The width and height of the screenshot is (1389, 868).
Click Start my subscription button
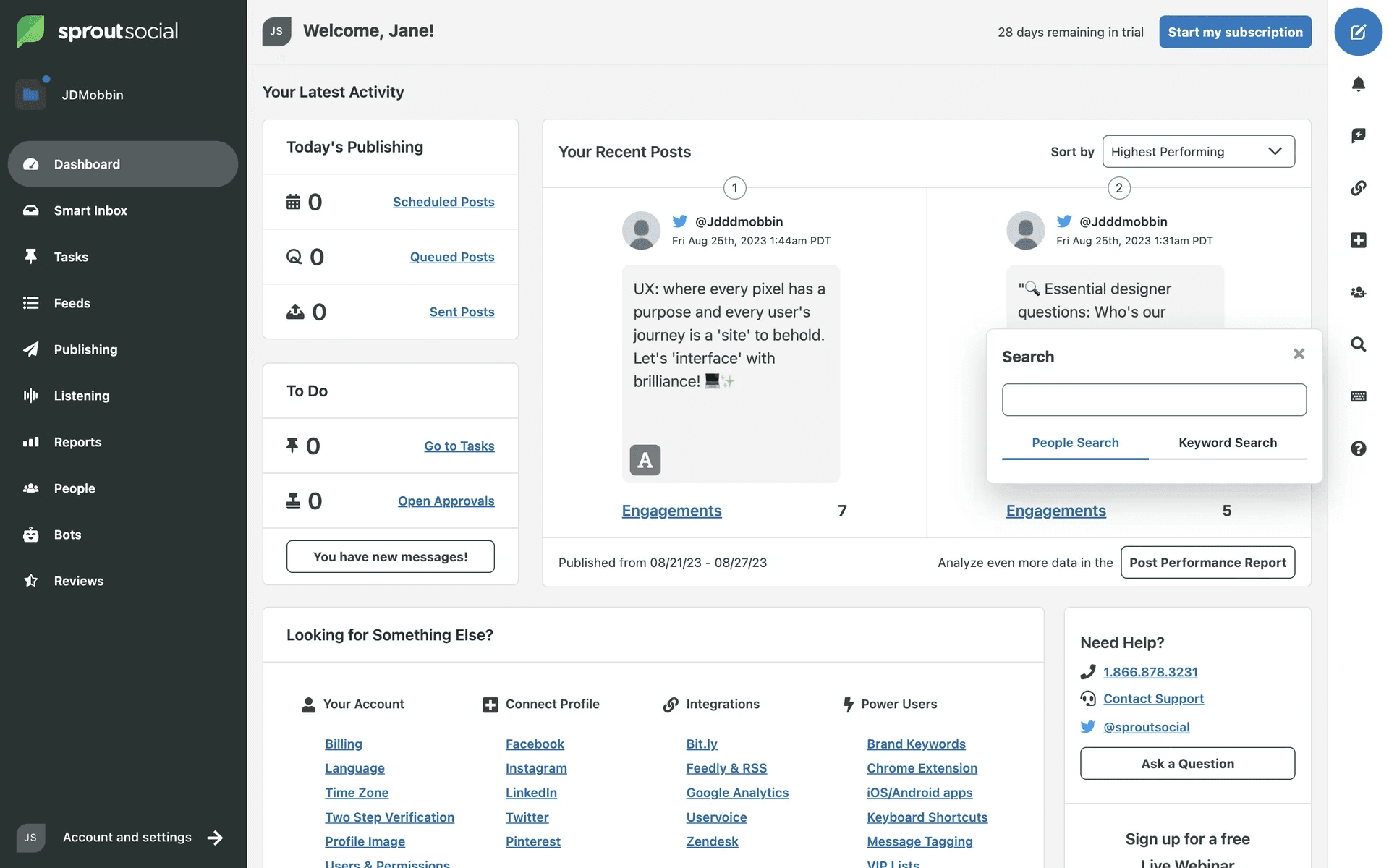tap(1234, 33)
